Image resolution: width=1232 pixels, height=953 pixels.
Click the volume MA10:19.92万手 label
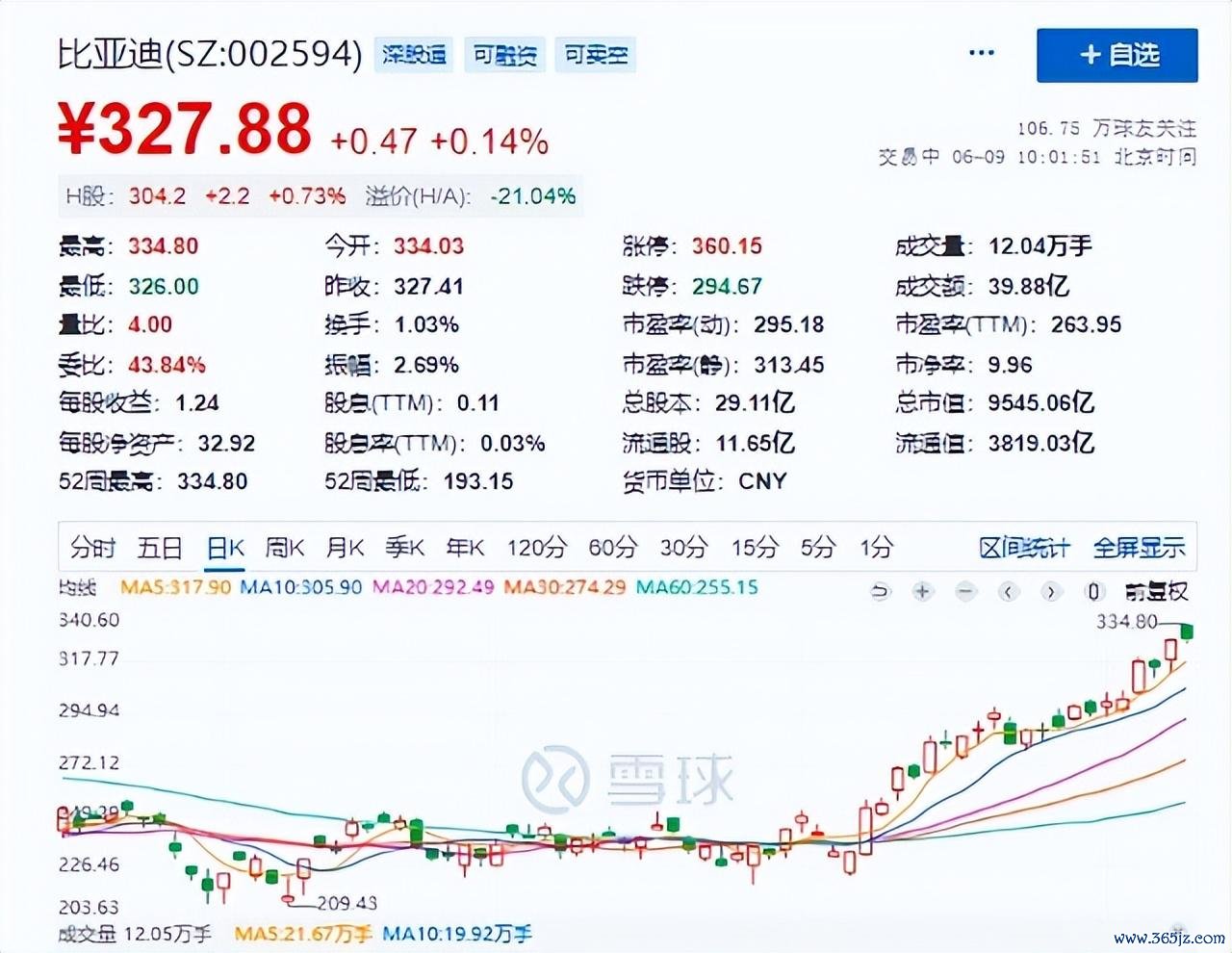(x=457, y=934)
